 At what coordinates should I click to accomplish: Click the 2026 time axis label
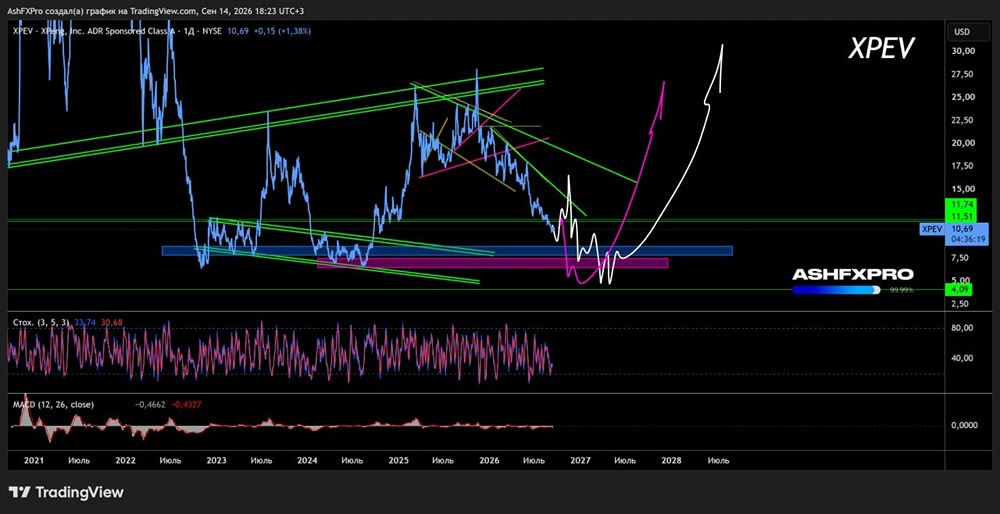click(x=489, y=460)
